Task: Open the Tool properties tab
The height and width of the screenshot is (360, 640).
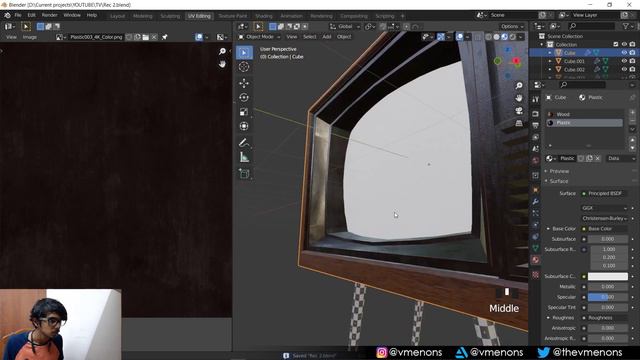Action: tap(536, 99)
